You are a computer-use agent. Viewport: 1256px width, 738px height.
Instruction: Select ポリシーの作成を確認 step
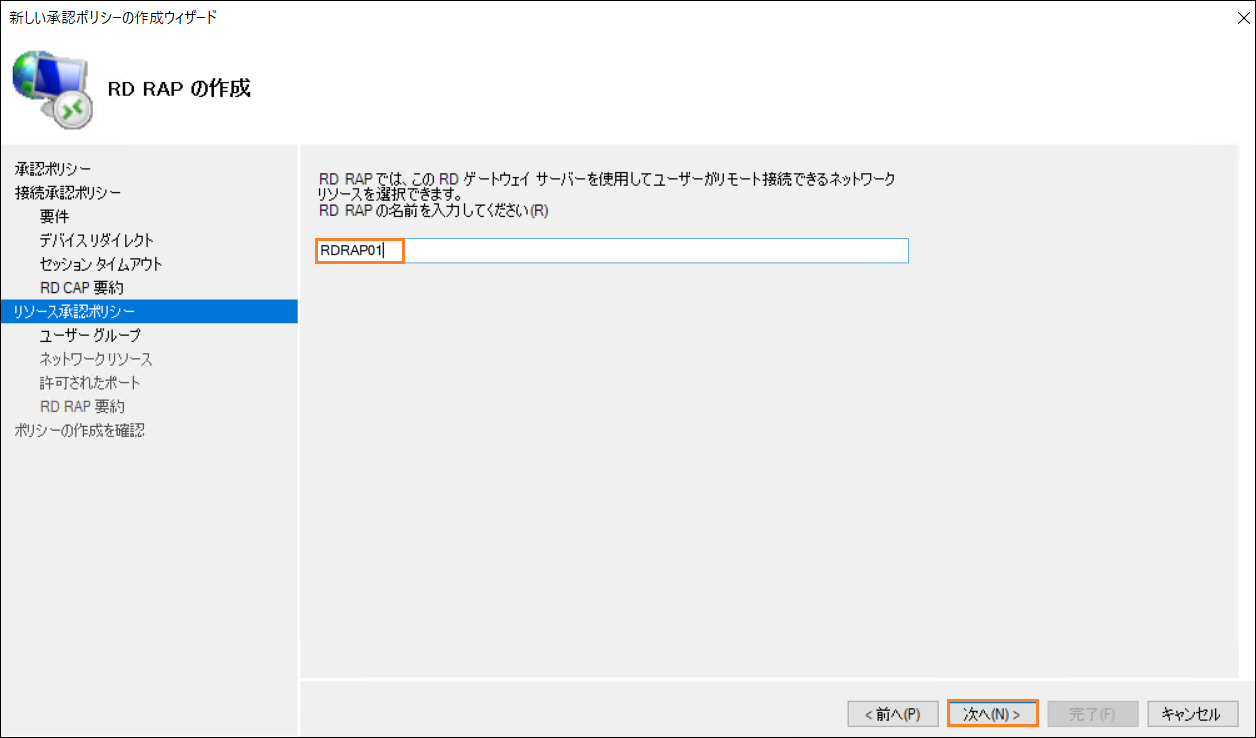click(x=80, y=431)
